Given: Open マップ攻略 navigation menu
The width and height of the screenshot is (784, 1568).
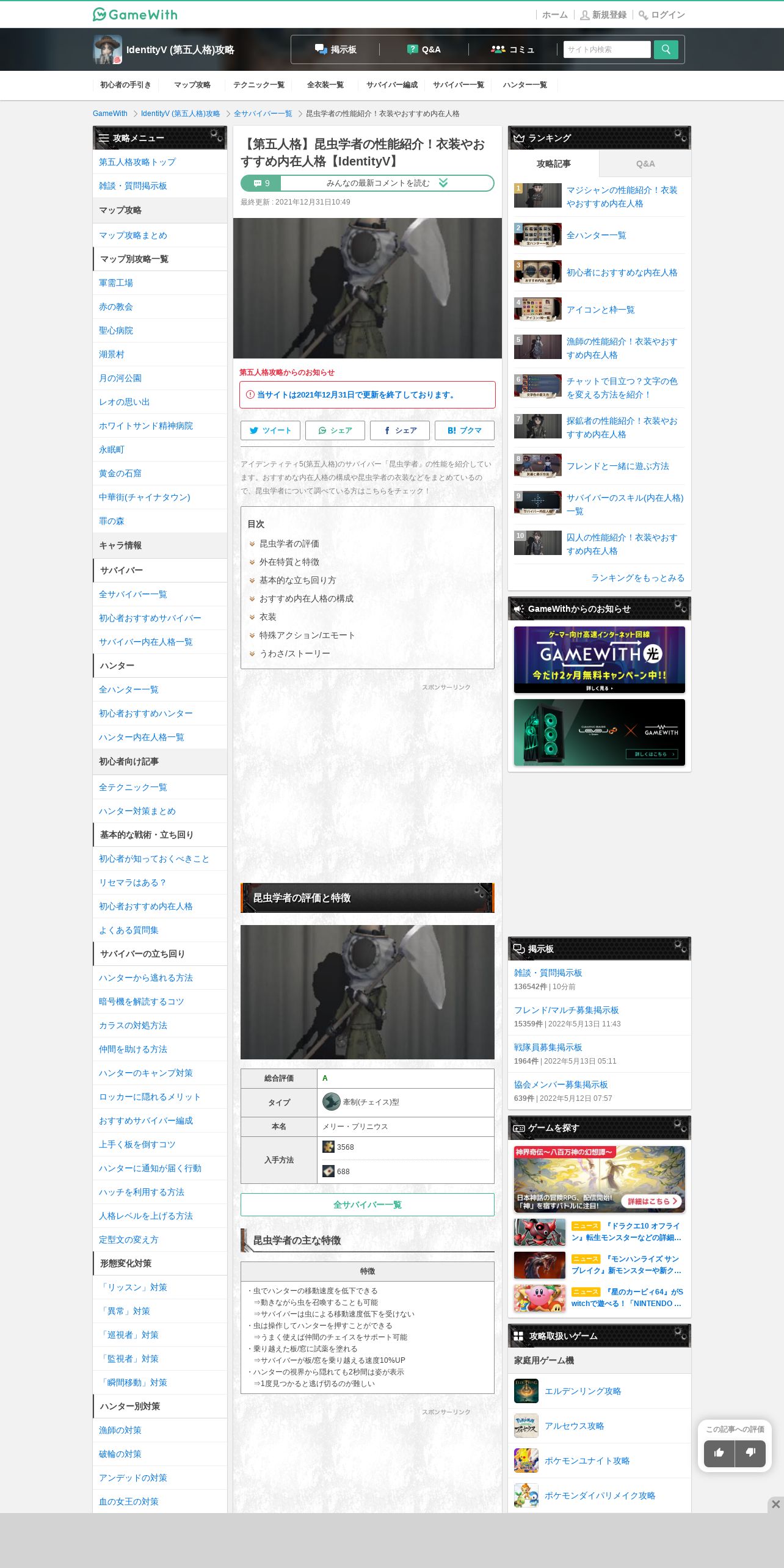Looking at the screenshot, I should pyautogui.click(x=192, y=85).
